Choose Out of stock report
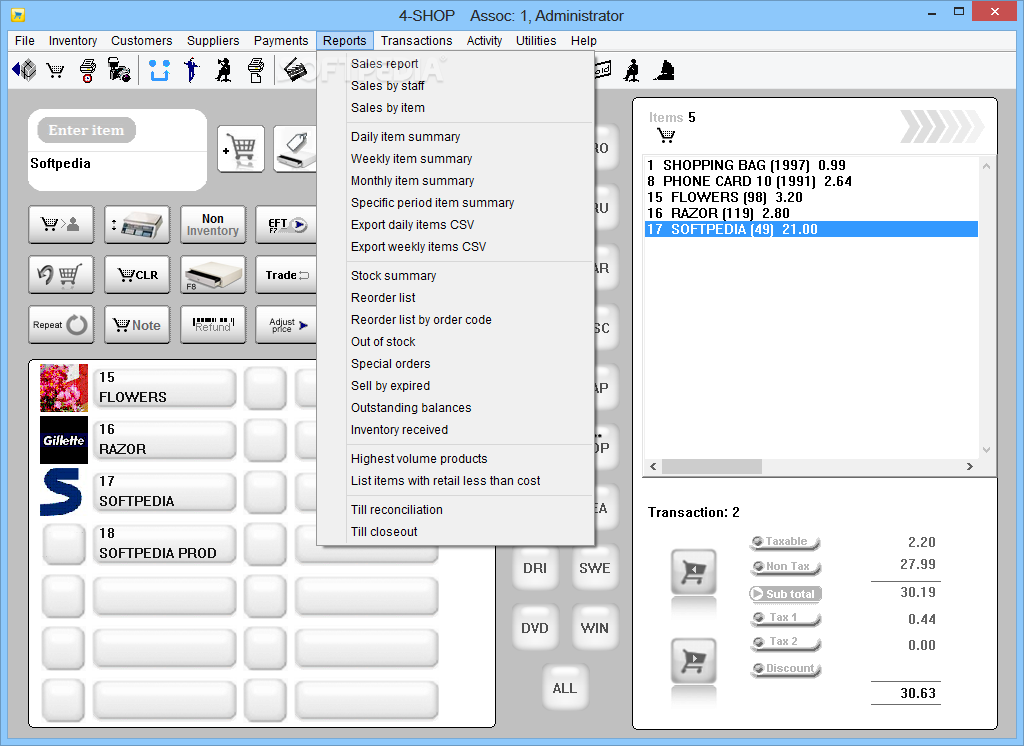Viewport: 1024px width, 746px height. coord(383,342)
